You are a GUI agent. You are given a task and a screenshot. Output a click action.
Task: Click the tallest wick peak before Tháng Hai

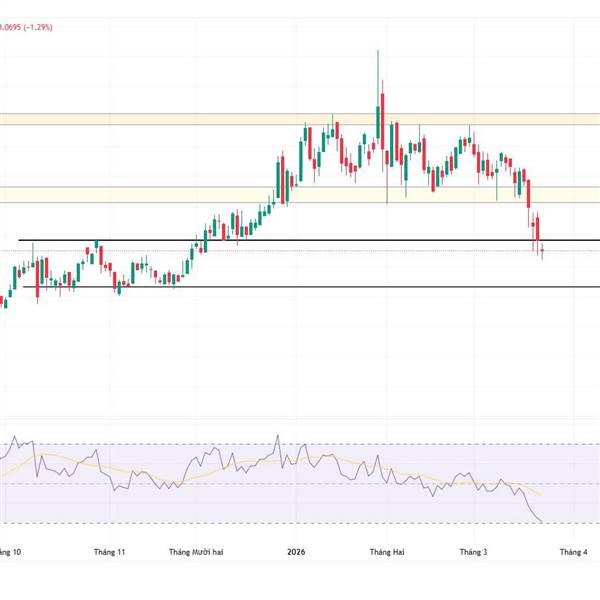[x=378, y=52]
